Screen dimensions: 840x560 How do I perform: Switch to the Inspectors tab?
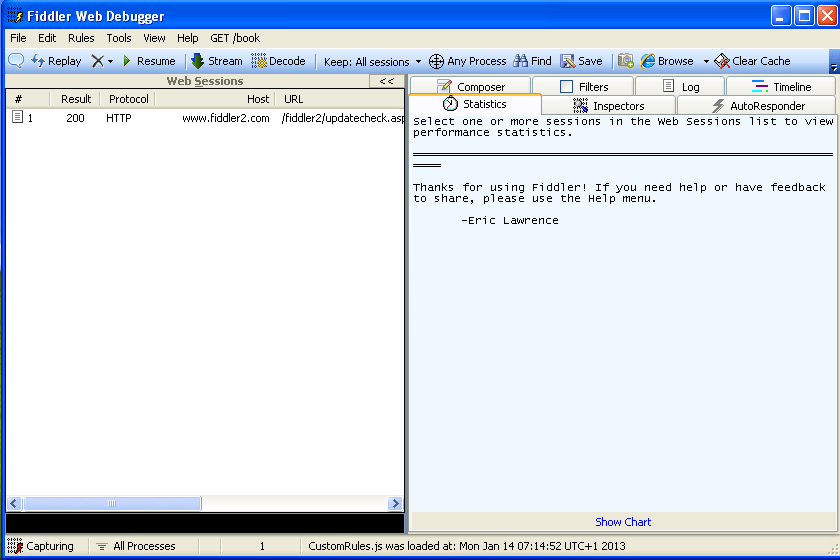pyautogui.click(x=609, y=106)
